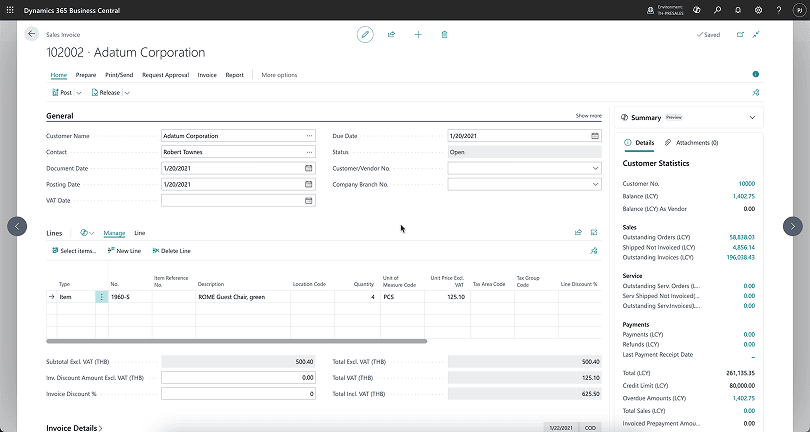Click Show more in General
Screen dimensions: 810x432
588,116
